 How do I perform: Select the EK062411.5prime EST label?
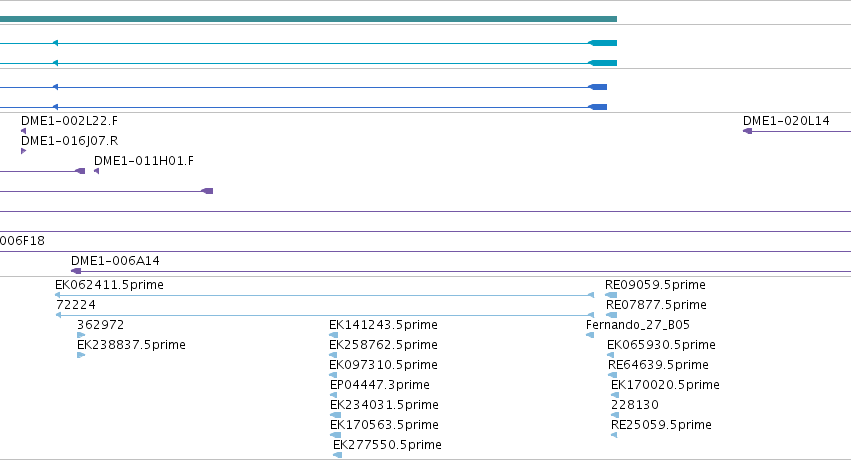[x=109, y=285]
